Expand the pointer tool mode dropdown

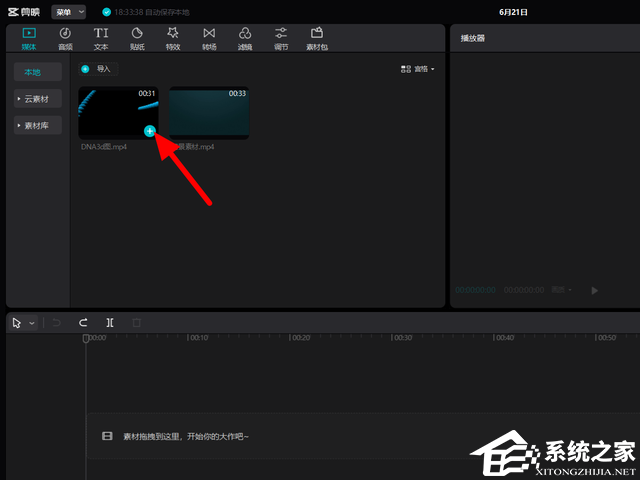pos(32,323)
